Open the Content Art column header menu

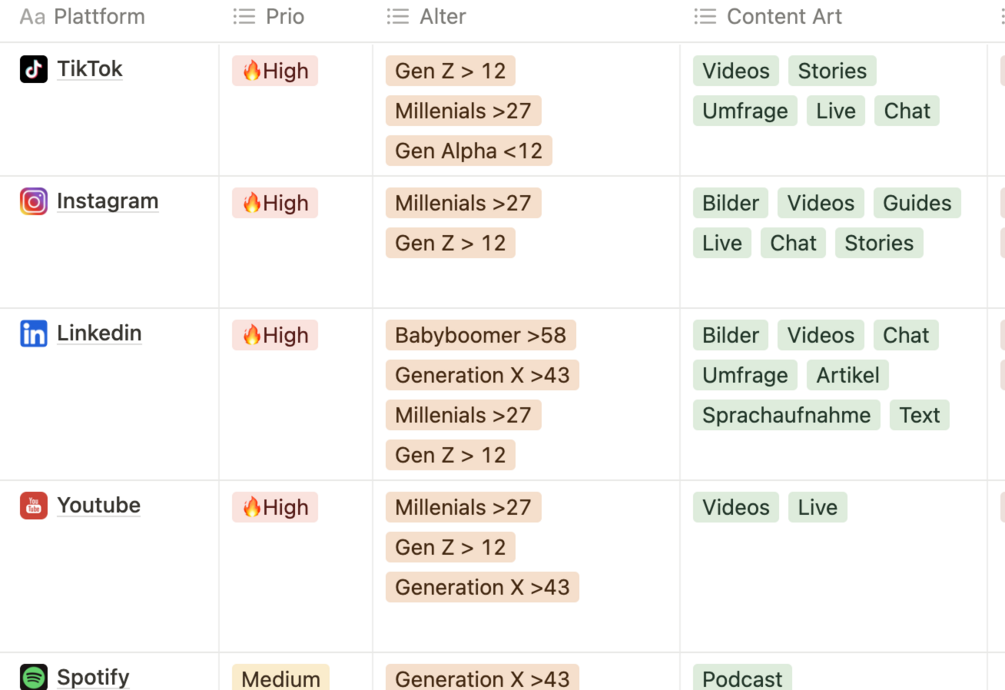click(x=784, y=16)
